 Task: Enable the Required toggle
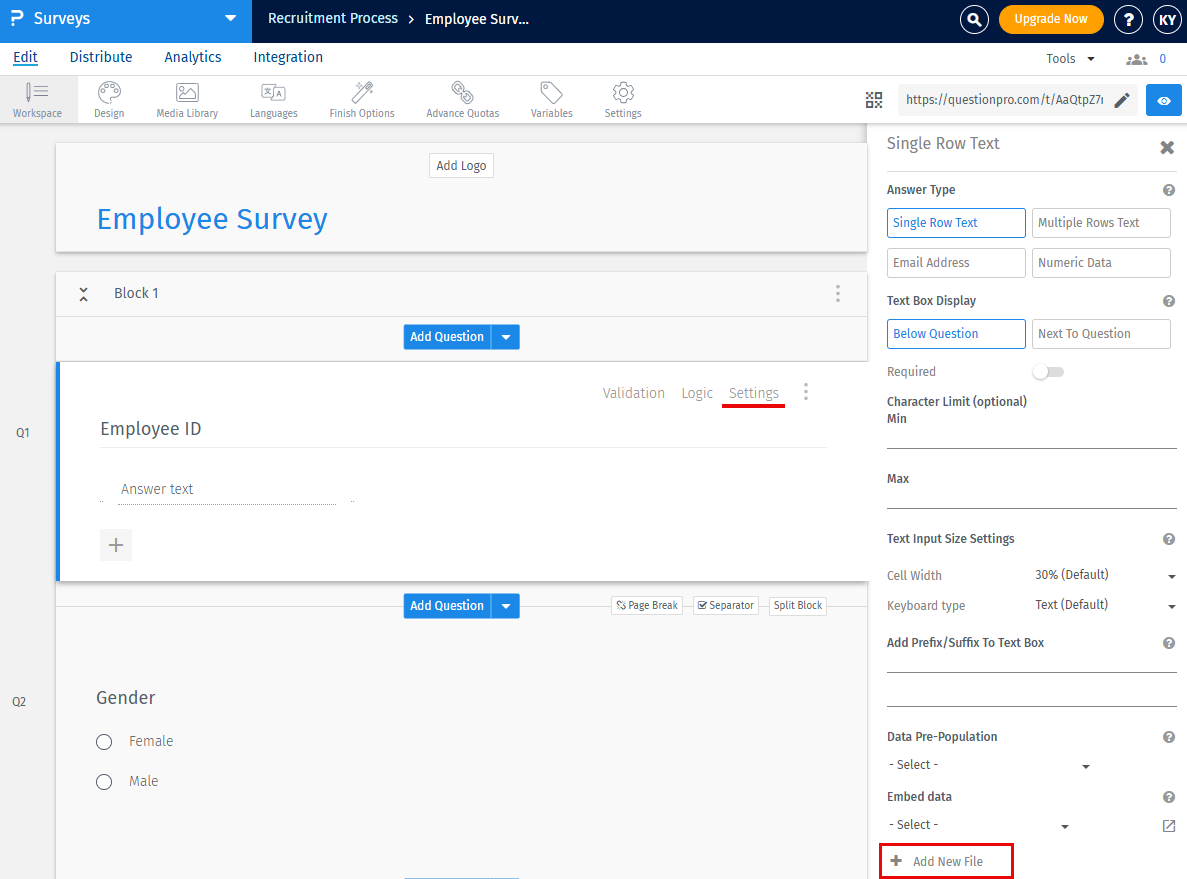[x=1047, y=371]
